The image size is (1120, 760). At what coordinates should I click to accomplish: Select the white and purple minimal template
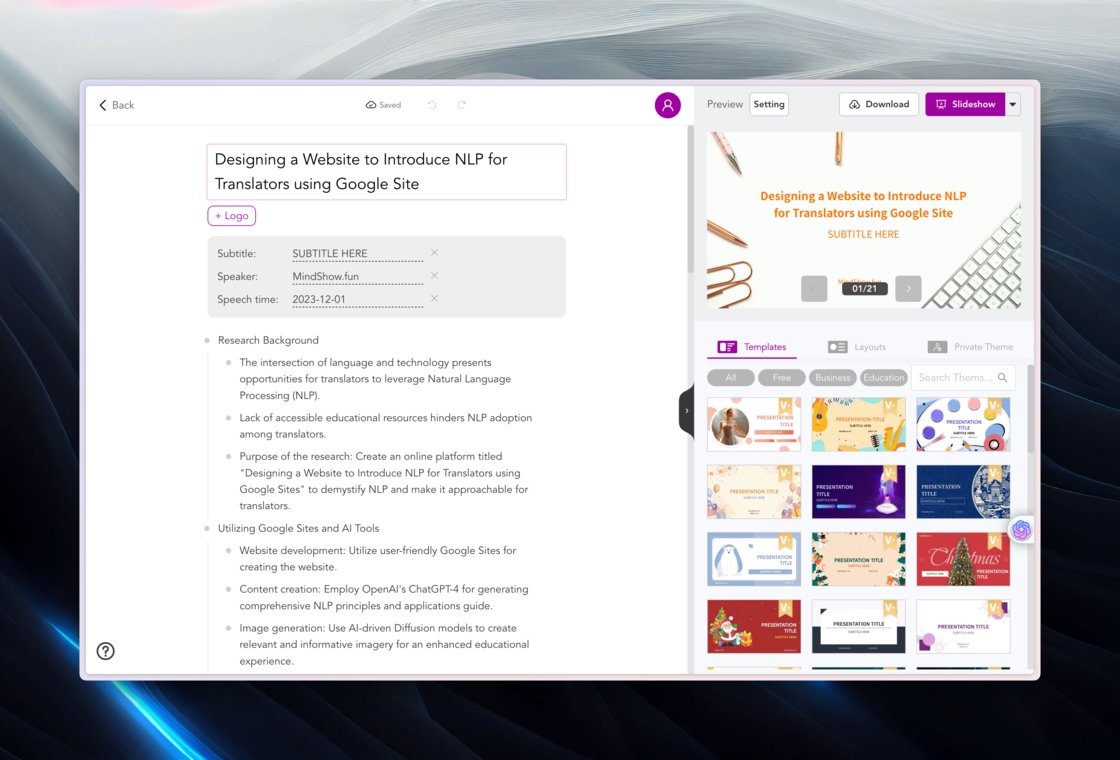pos(964,626)
